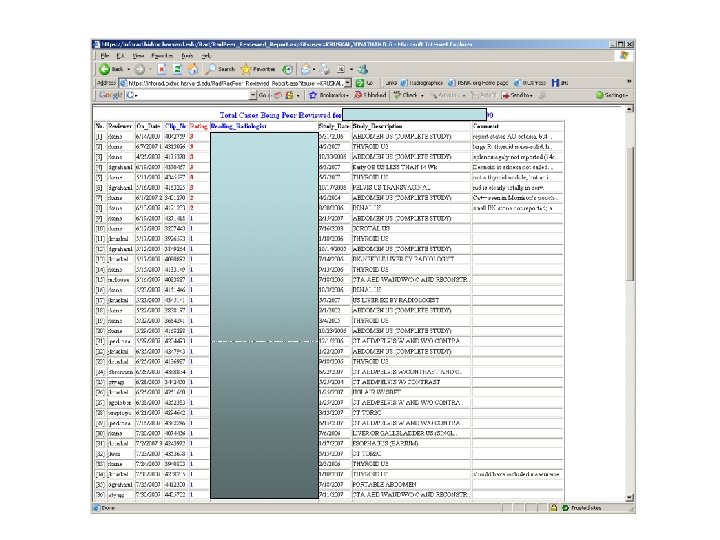Click the green Go arrow beside the address bar
This screenshot has height=540, width=720.
point(360,83)
